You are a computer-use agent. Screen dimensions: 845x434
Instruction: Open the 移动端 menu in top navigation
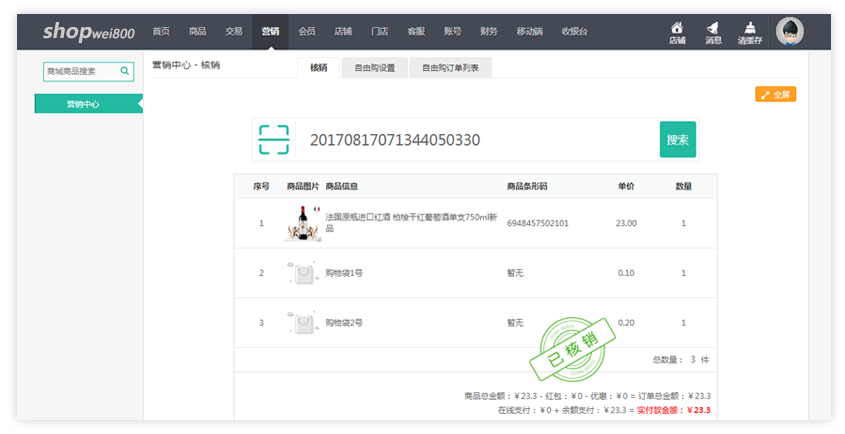click(530, 31)
